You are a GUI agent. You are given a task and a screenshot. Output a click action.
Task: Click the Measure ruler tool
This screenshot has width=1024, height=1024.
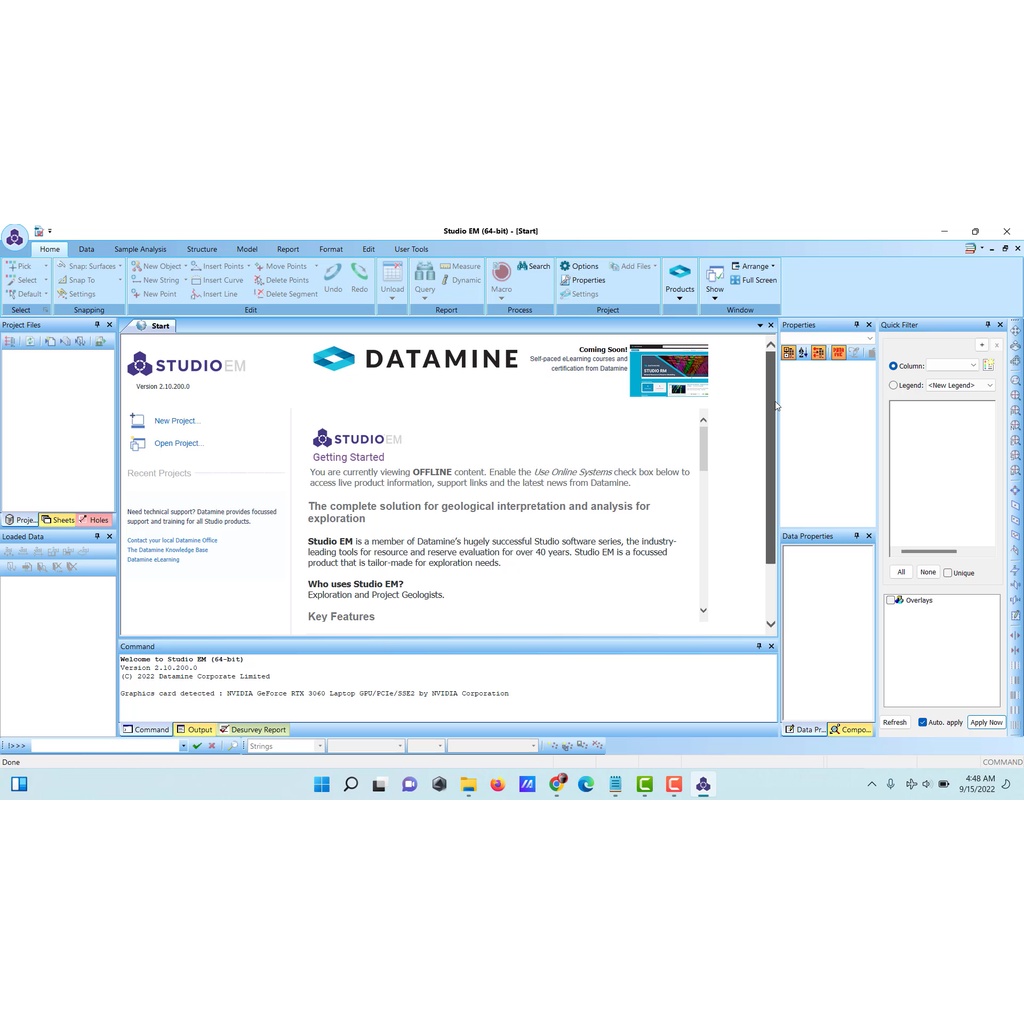[460, 266]
